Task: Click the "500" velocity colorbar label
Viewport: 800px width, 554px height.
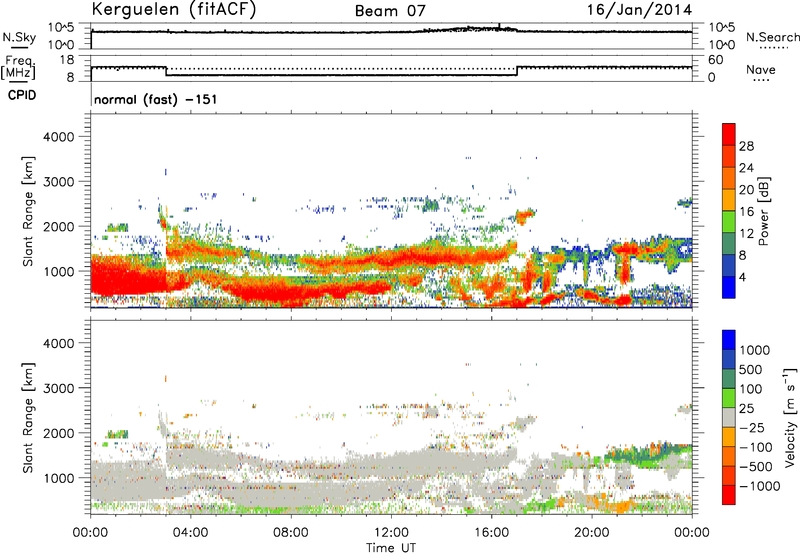Action: 751,370
